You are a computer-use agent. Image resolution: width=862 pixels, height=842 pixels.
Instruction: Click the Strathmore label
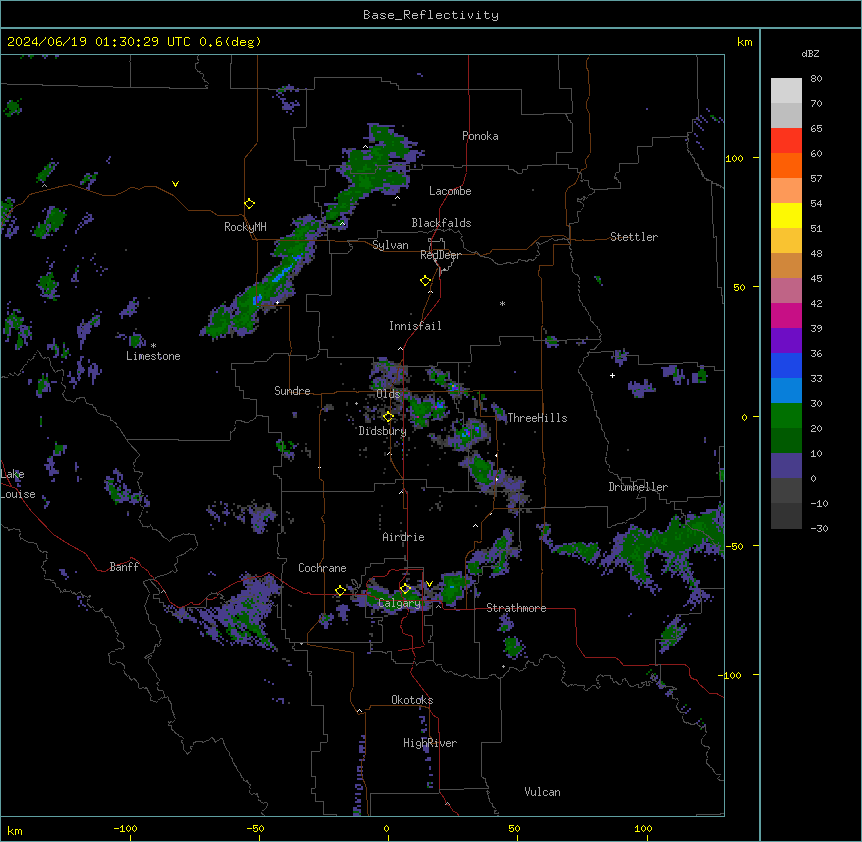coord(516,608)
